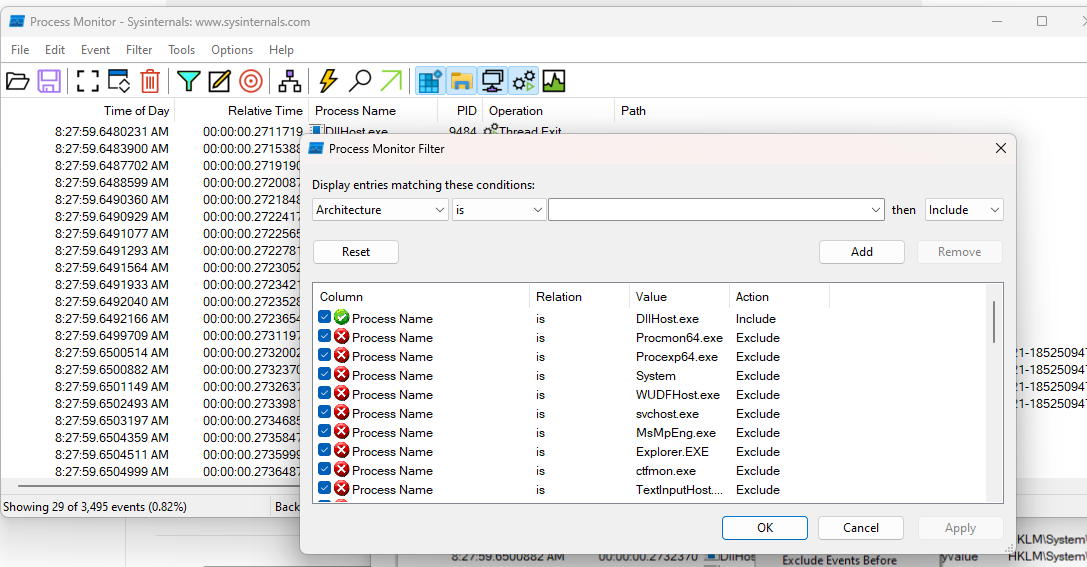The image size is (1087, 567).
Task: Select the event row at 8:27:59.6483900 AM
Action: click(151, 148)
